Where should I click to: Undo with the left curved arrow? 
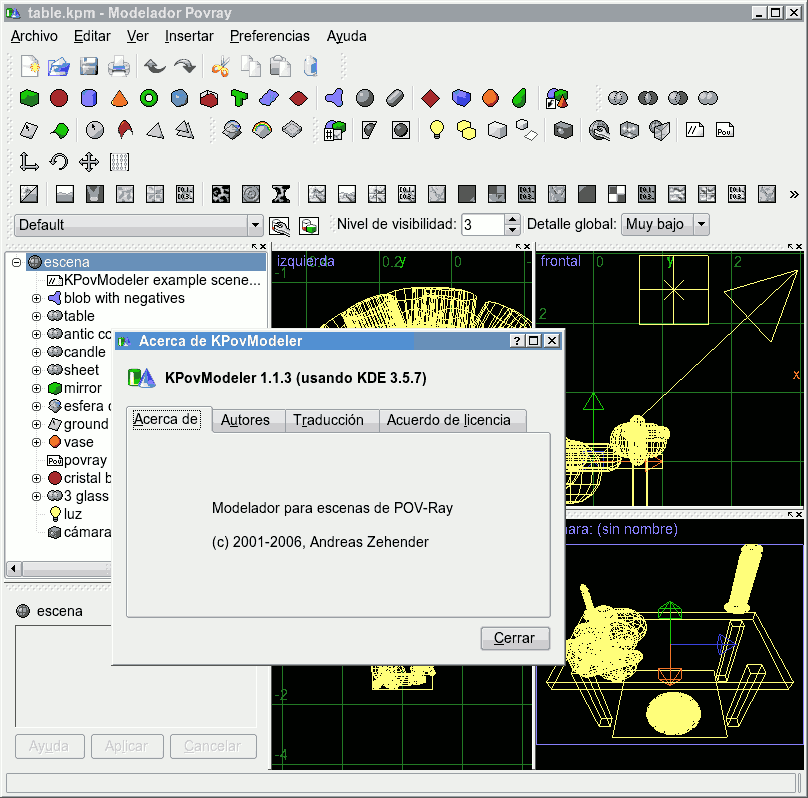pos(154,66)
